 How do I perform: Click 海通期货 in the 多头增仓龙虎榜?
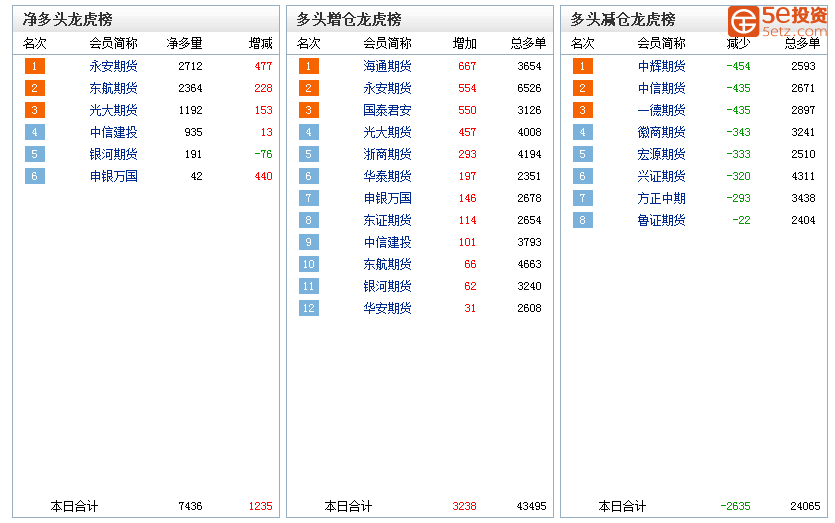387,66
